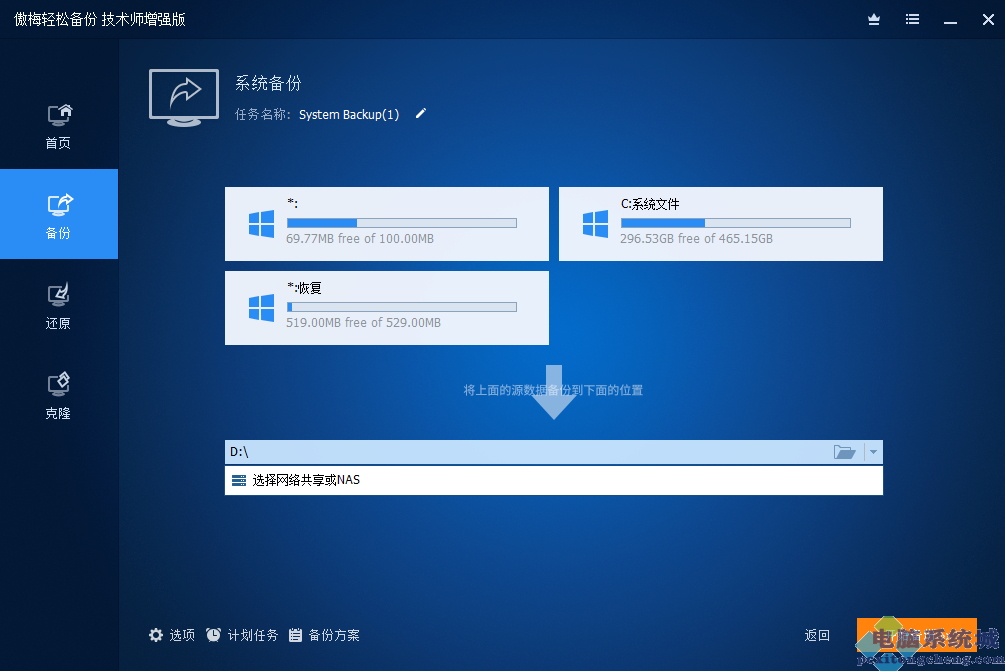Select the *: 100.00MB system partition card

(386, 224)
